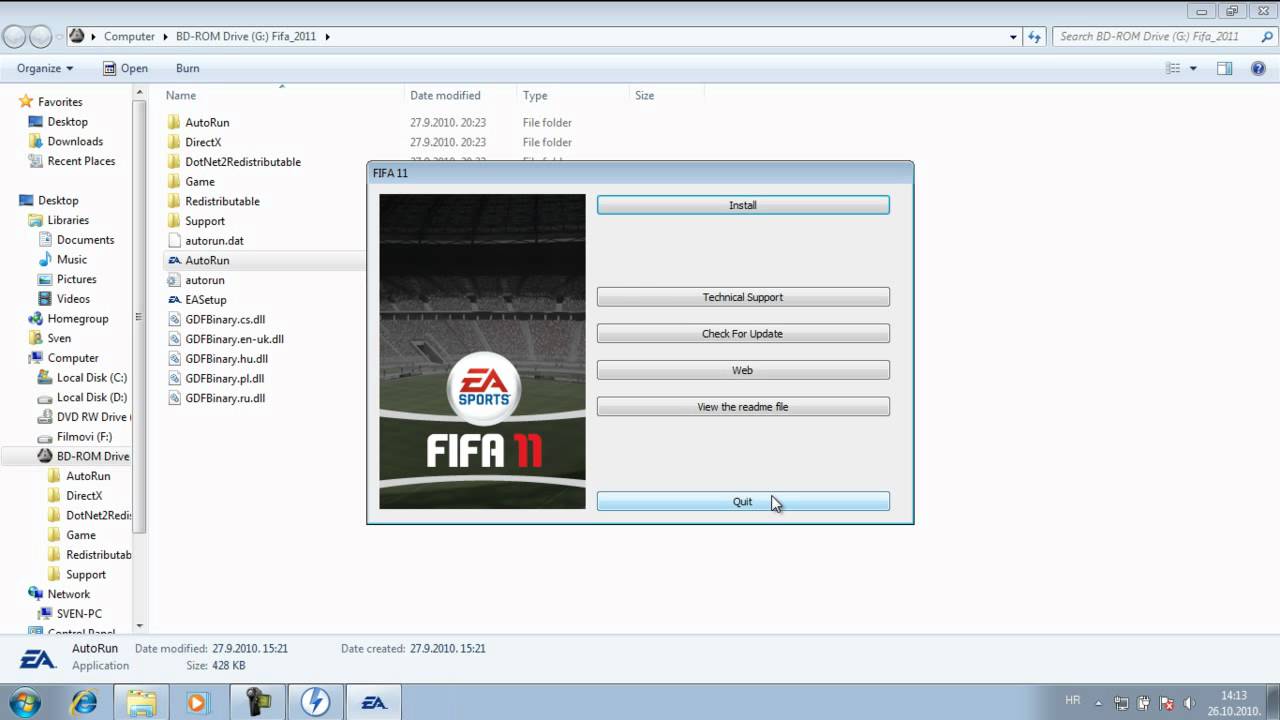Image resolution: width=1280 pixels, height=720 pixels.
Task: Select the Game folder in file list
Action: [199, 181]
